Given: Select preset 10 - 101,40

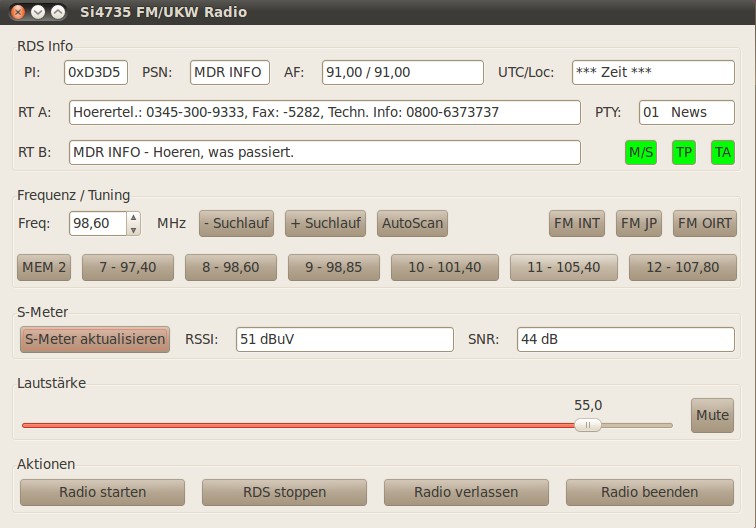Looking at the screenshot, I should pos(444,267).
